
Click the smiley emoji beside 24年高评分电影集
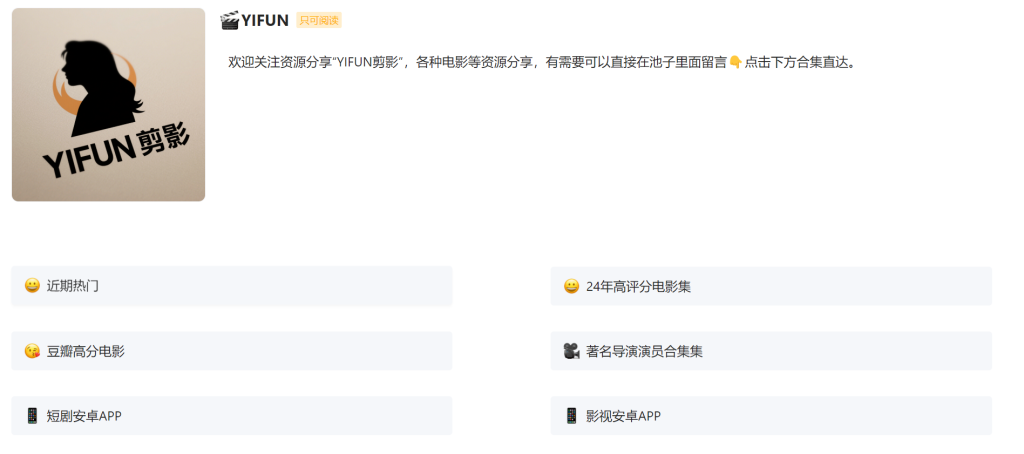[x=571, y=286]
